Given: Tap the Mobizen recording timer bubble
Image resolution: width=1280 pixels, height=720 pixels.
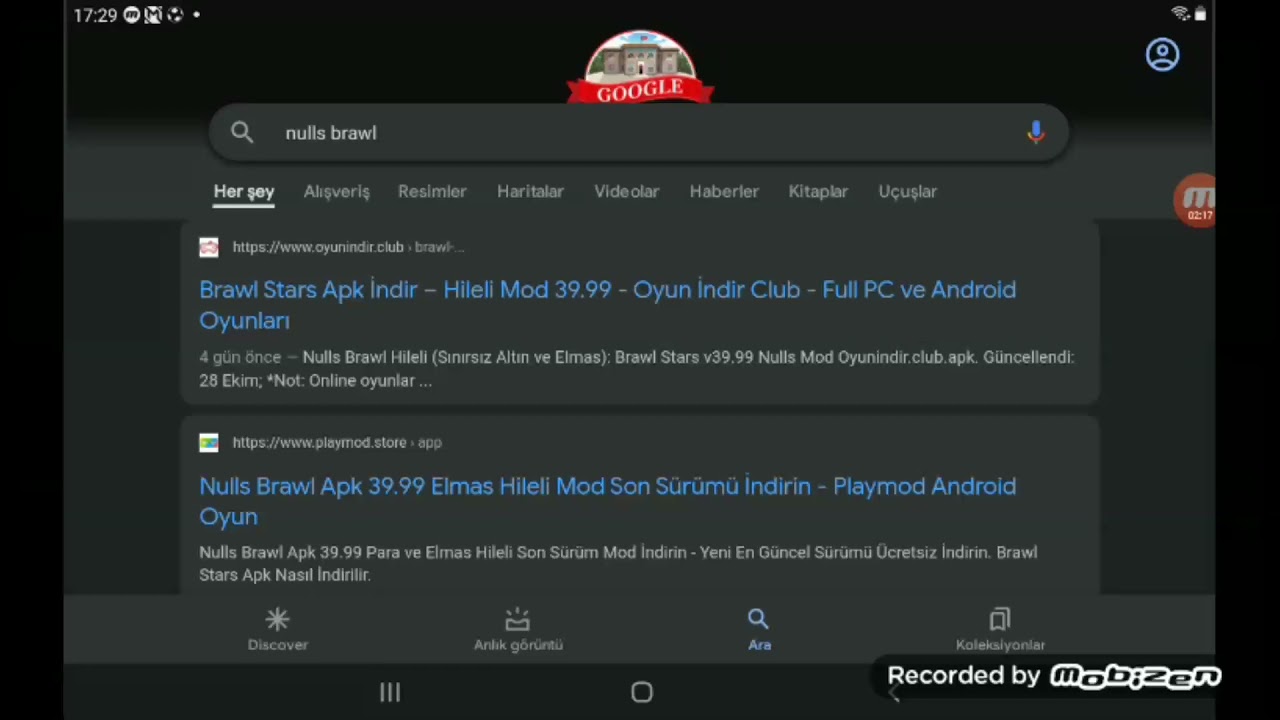Looking at the screenshot, I should click(x=1195, y=200).
